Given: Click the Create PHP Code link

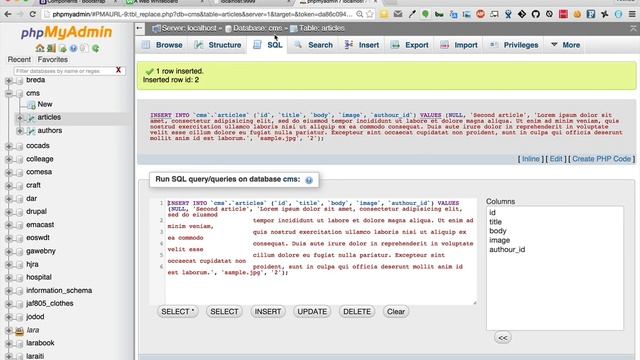Looking at the screenshot, I should (x=601, y=159).
